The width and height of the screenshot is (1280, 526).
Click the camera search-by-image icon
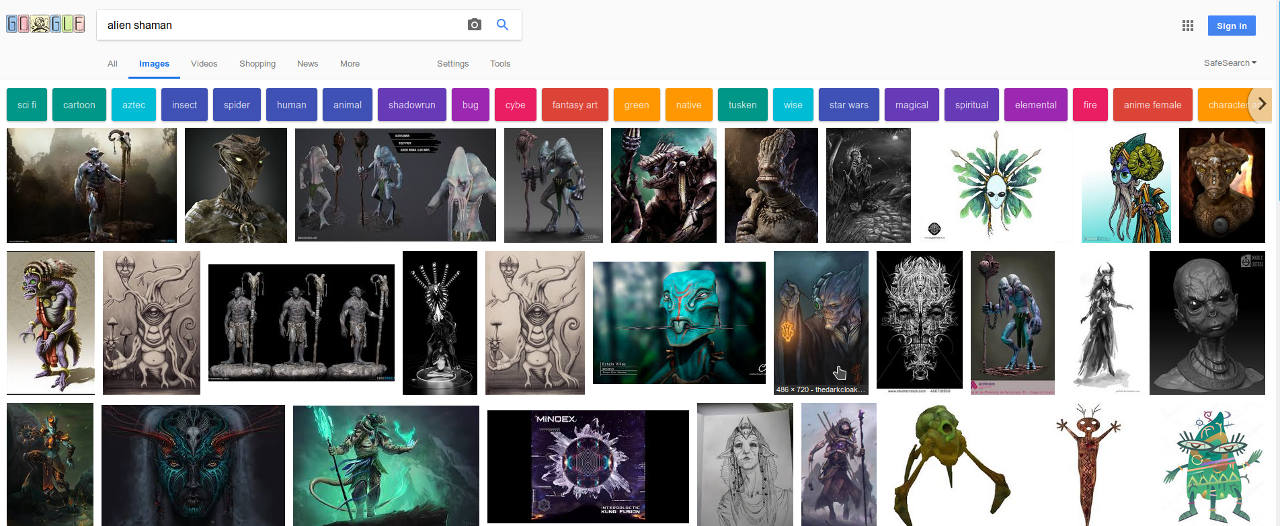474,25
